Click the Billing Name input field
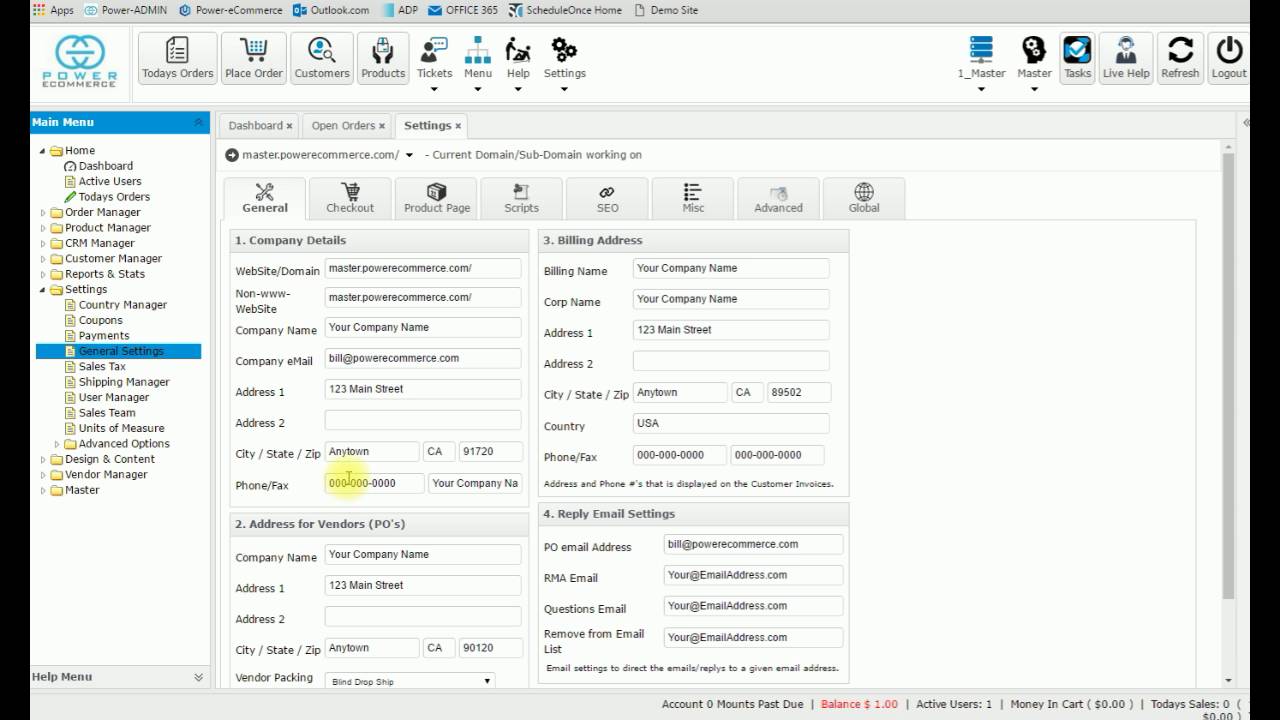This screenshot has height=720, width=1280. click(x=731, y=269)
